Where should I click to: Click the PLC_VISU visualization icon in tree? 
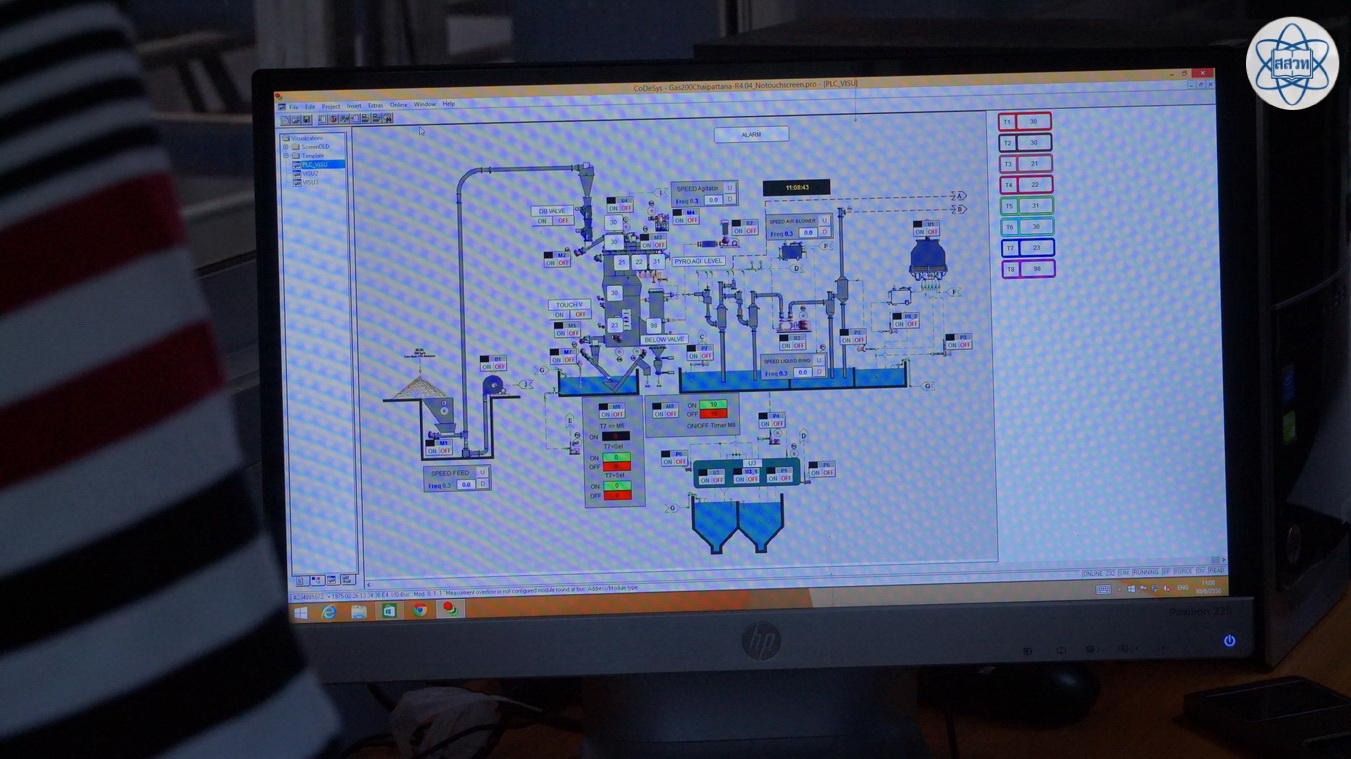(x=297, y=165)
